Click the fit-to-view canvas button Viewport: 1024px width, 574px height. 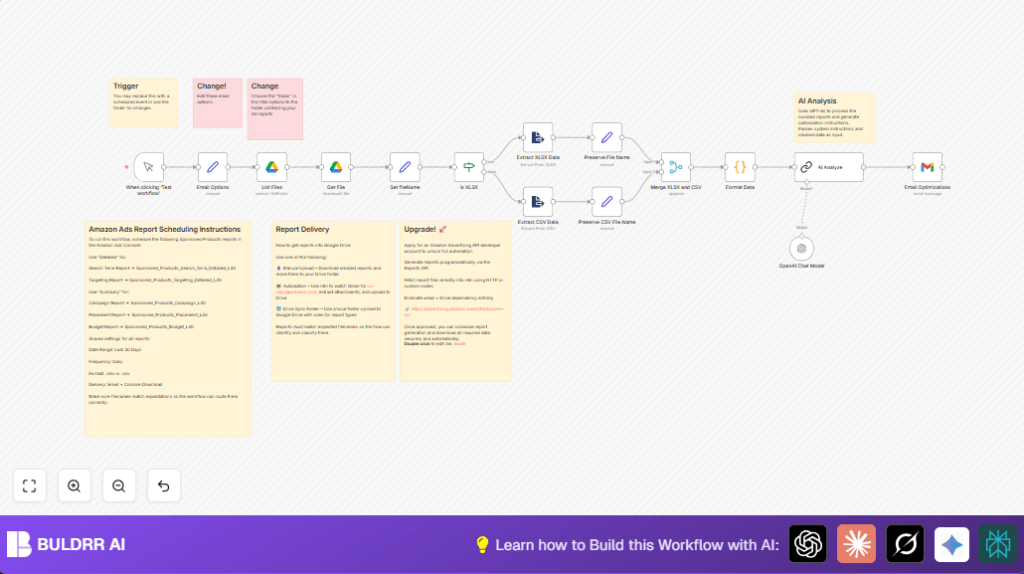tap(29, 486)
